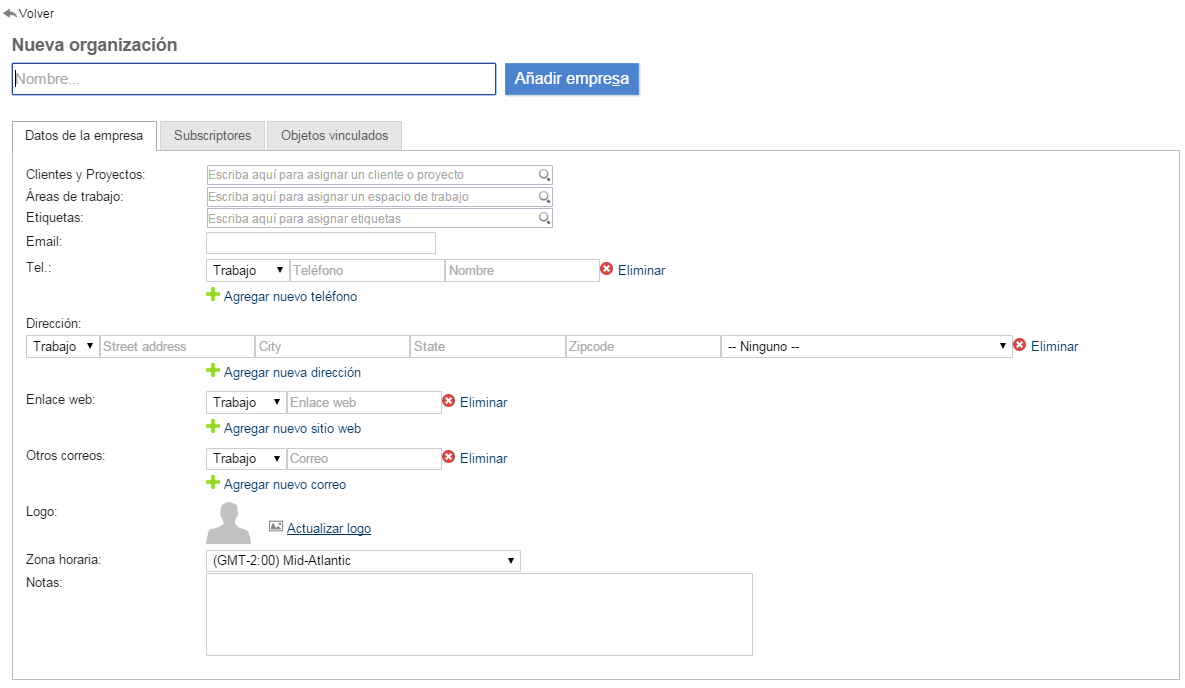The height and width of the screenshot is (688, 1185).
Task: Click the Volver back arrow icon
Action: point(10,14)
